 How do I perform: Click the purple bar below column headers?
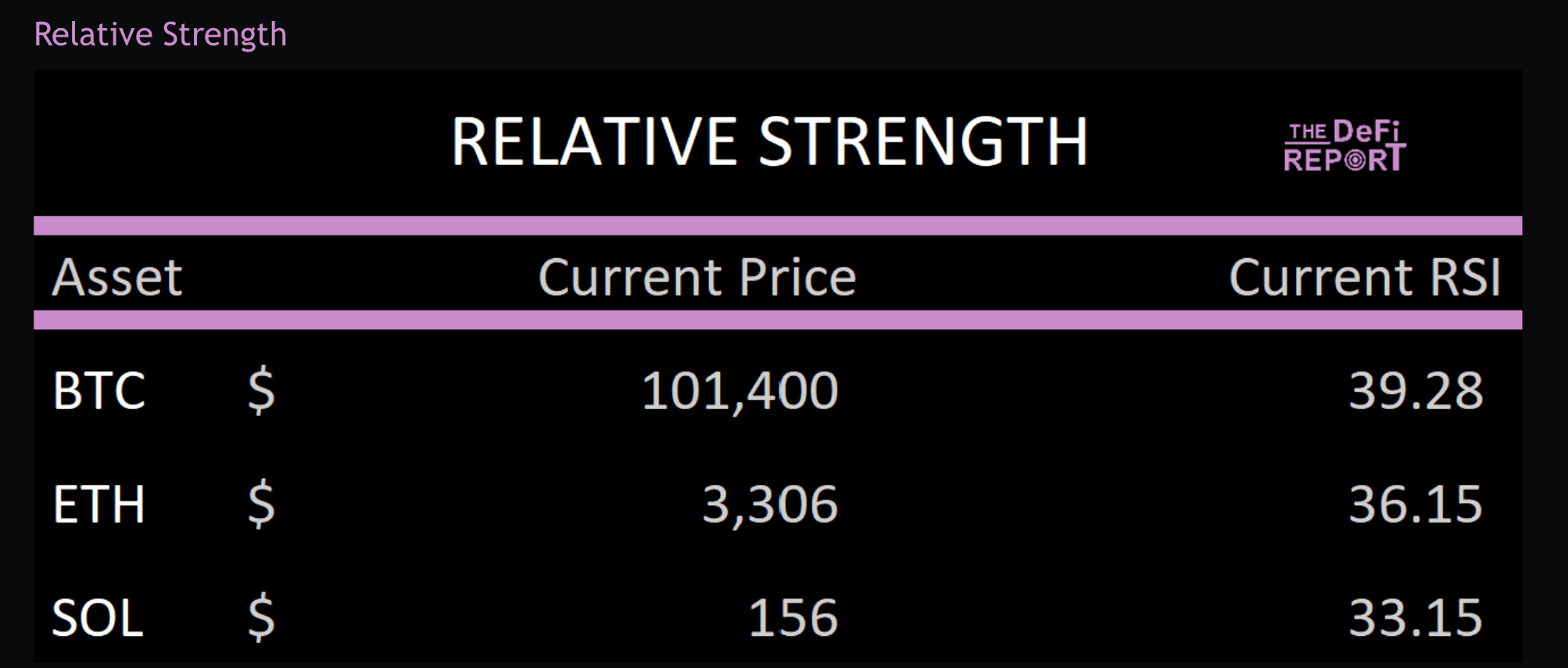click(778, 320)
